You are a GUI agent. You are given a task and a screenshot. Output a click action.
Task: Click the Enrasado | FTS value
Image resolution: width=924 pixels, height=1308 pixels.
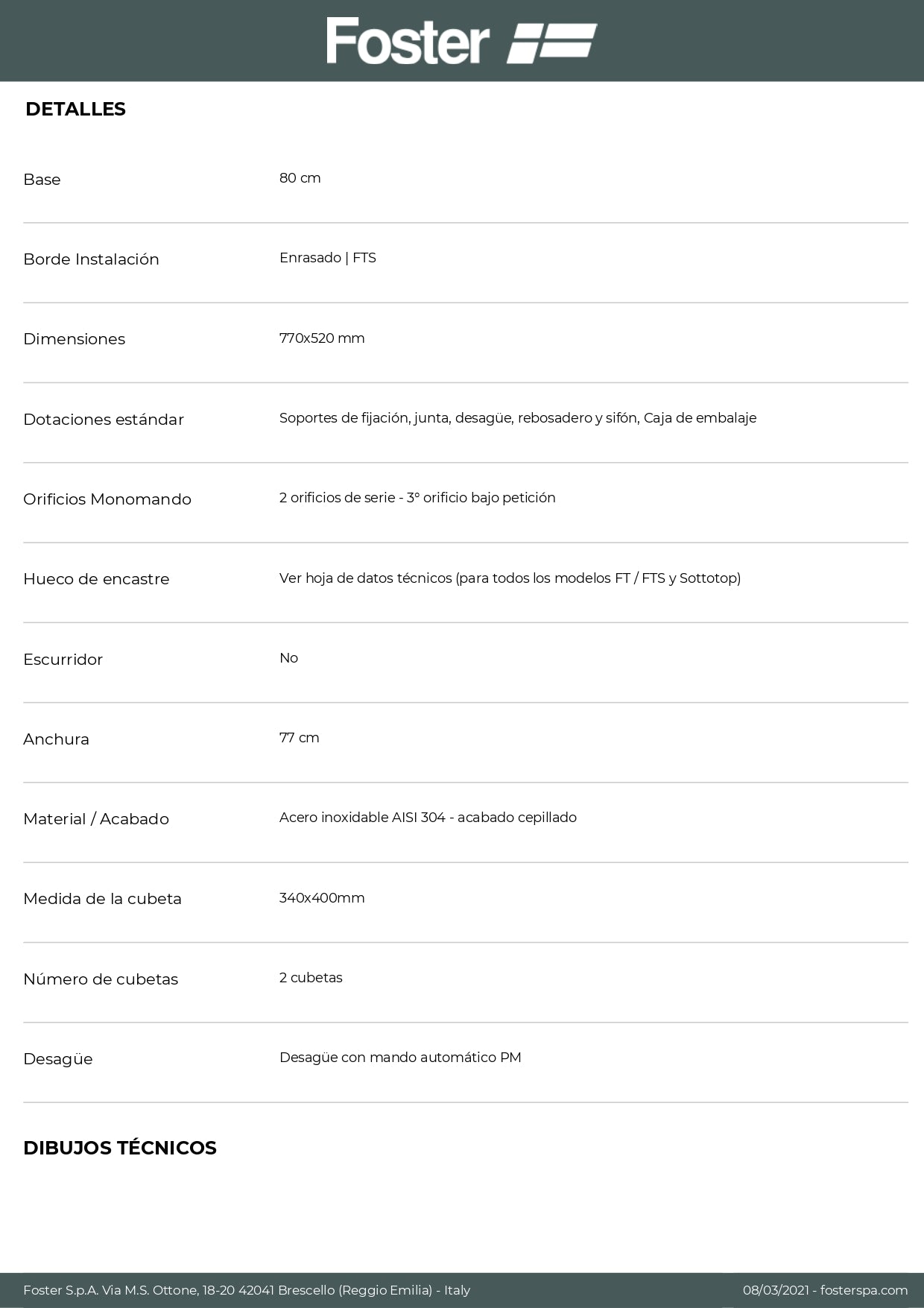point(327,258)
